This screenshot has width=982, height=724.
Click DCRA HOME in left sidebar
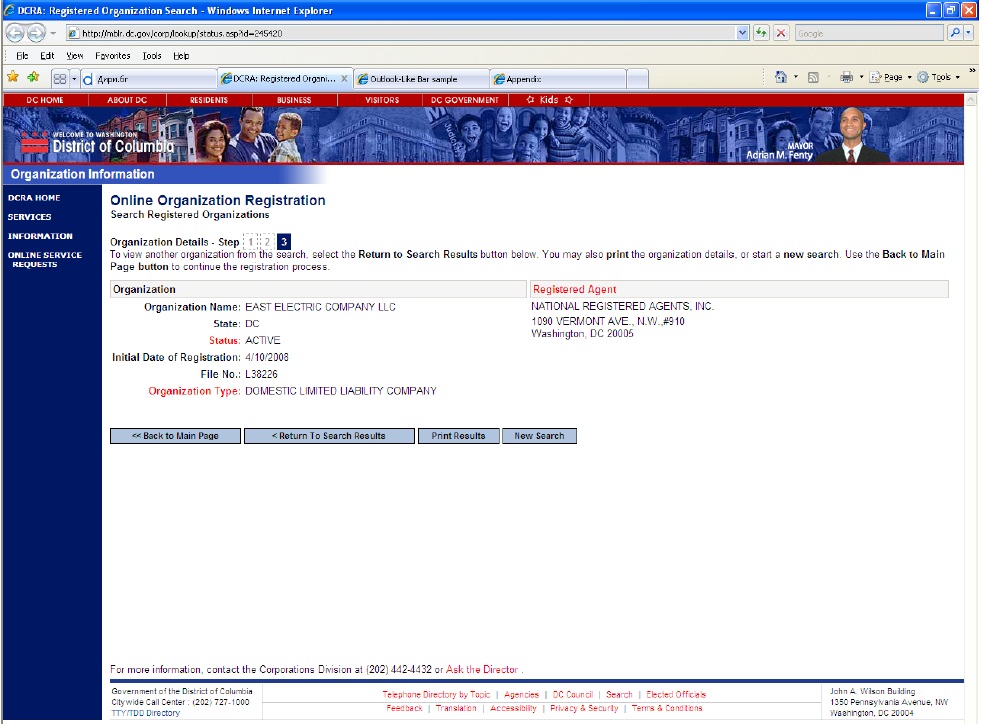[x=34, y=198]
